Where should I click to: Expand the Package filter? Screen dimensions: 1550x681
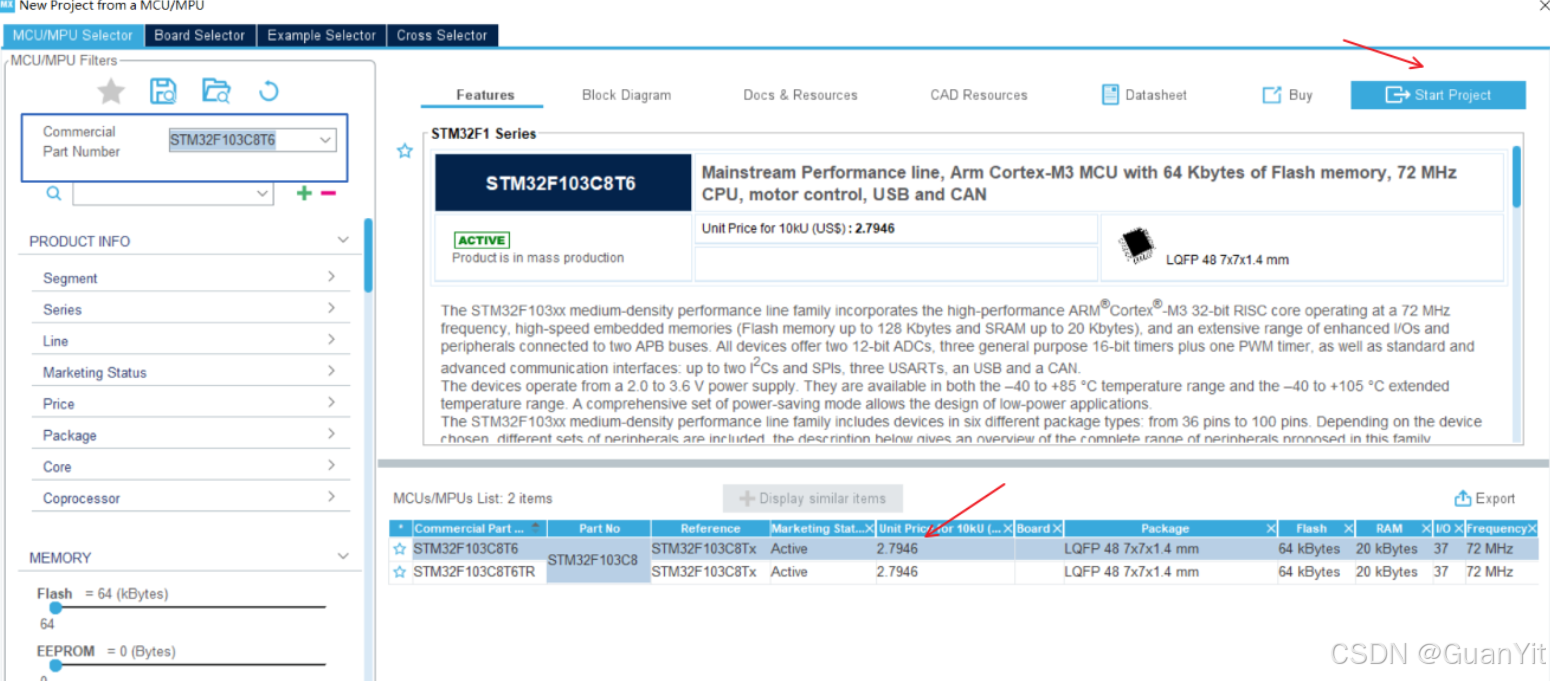331,434
